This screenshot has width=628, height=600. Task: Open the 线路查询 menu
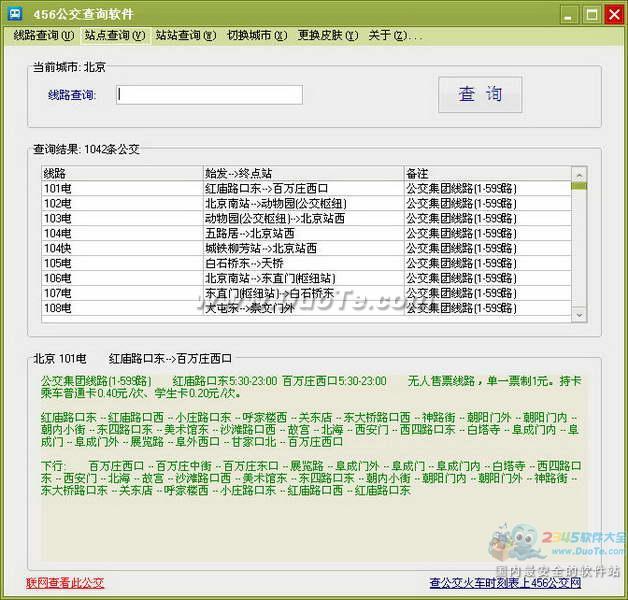[x=43, y=36]
